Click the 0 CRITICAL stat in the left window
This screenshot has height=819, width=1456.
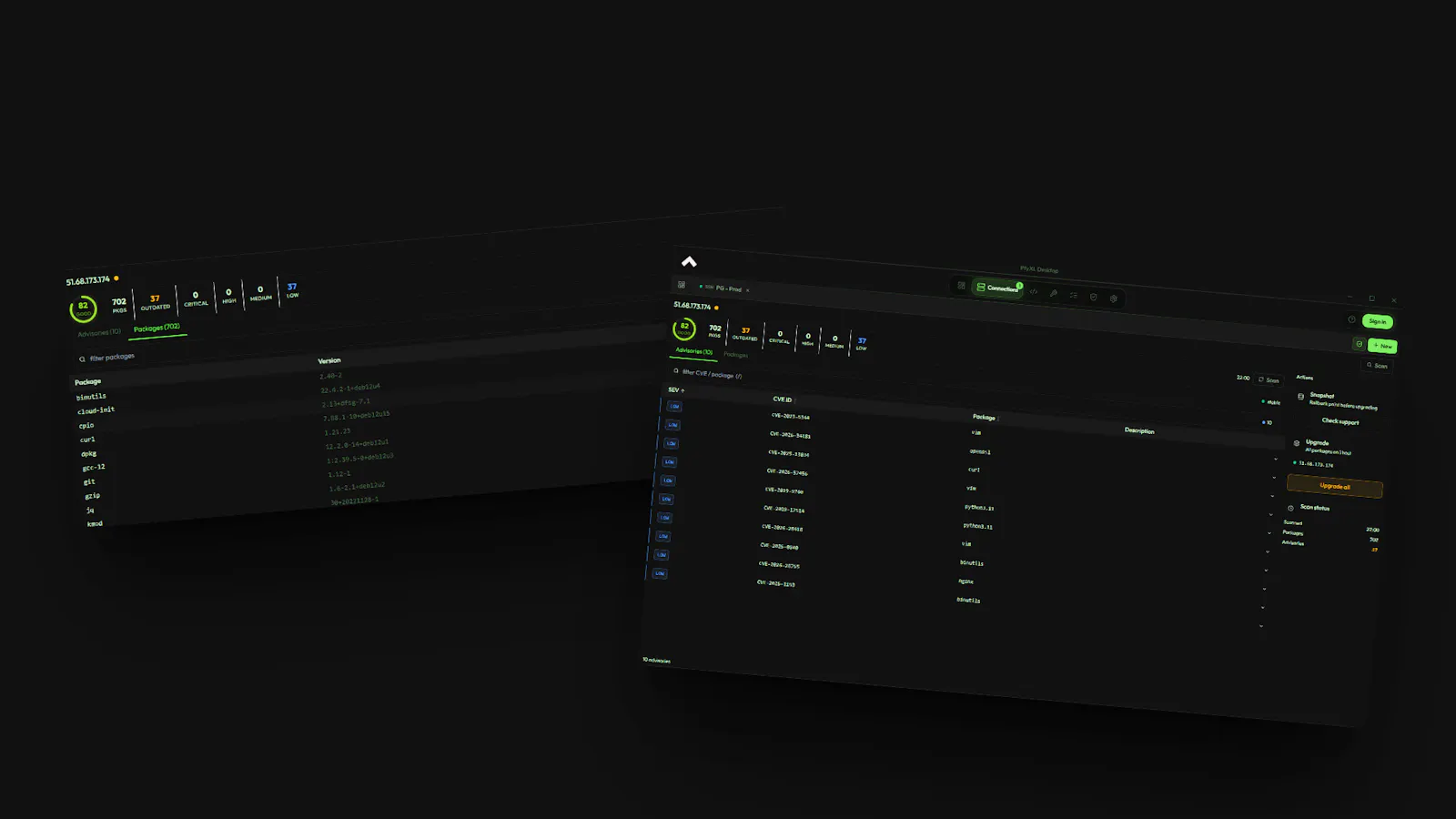pyautogui.click(x=196, y=298)
